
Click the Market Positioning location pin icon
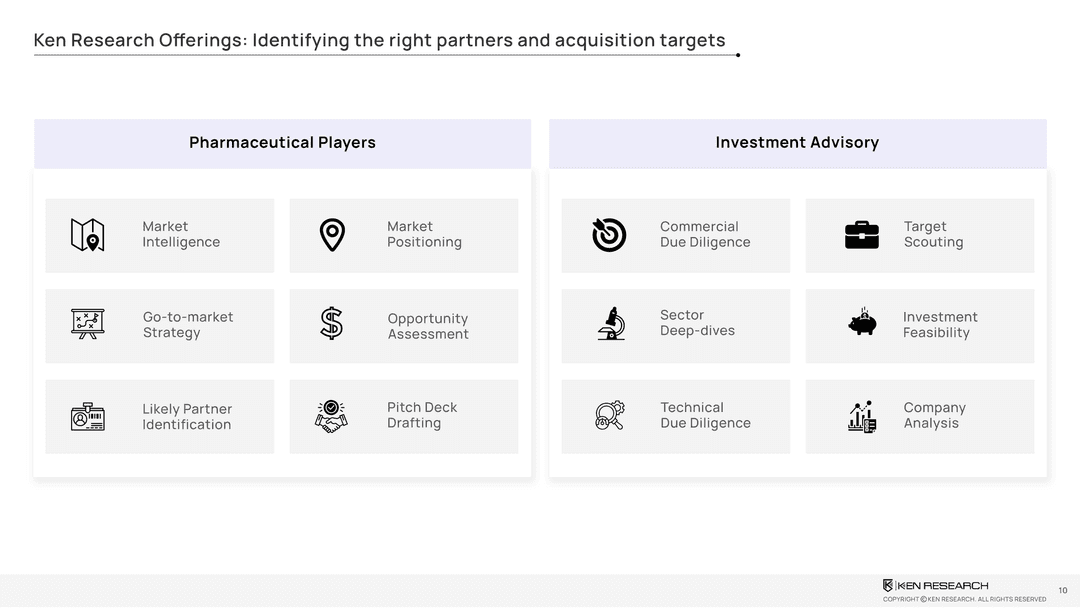coord(332,235)
